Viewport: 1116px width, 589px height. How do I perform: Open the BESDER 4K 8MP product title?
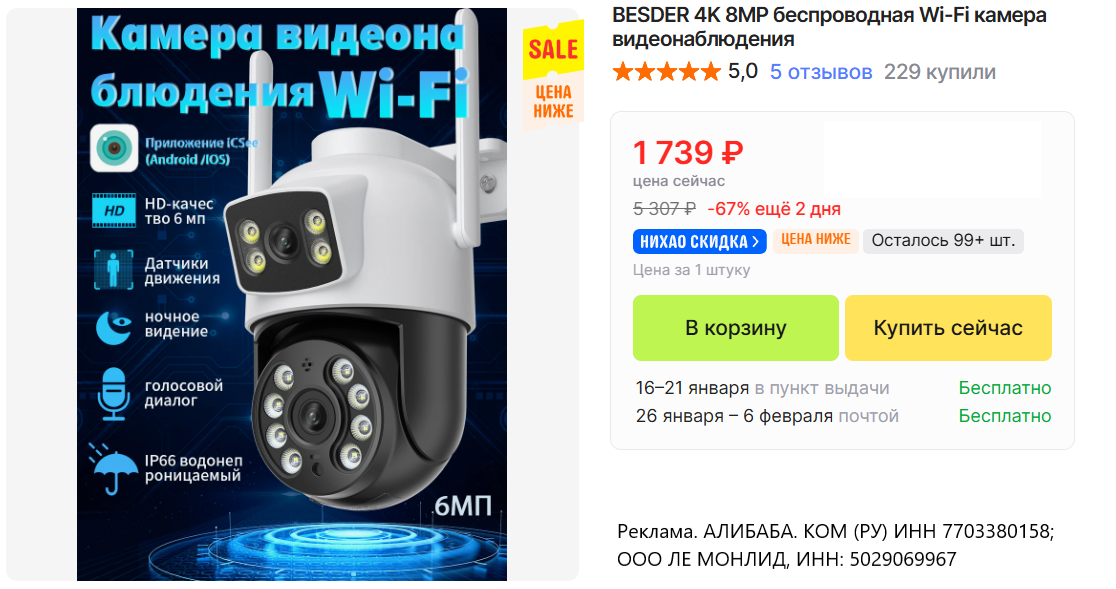pyautogui.click(x=829, y=26)
